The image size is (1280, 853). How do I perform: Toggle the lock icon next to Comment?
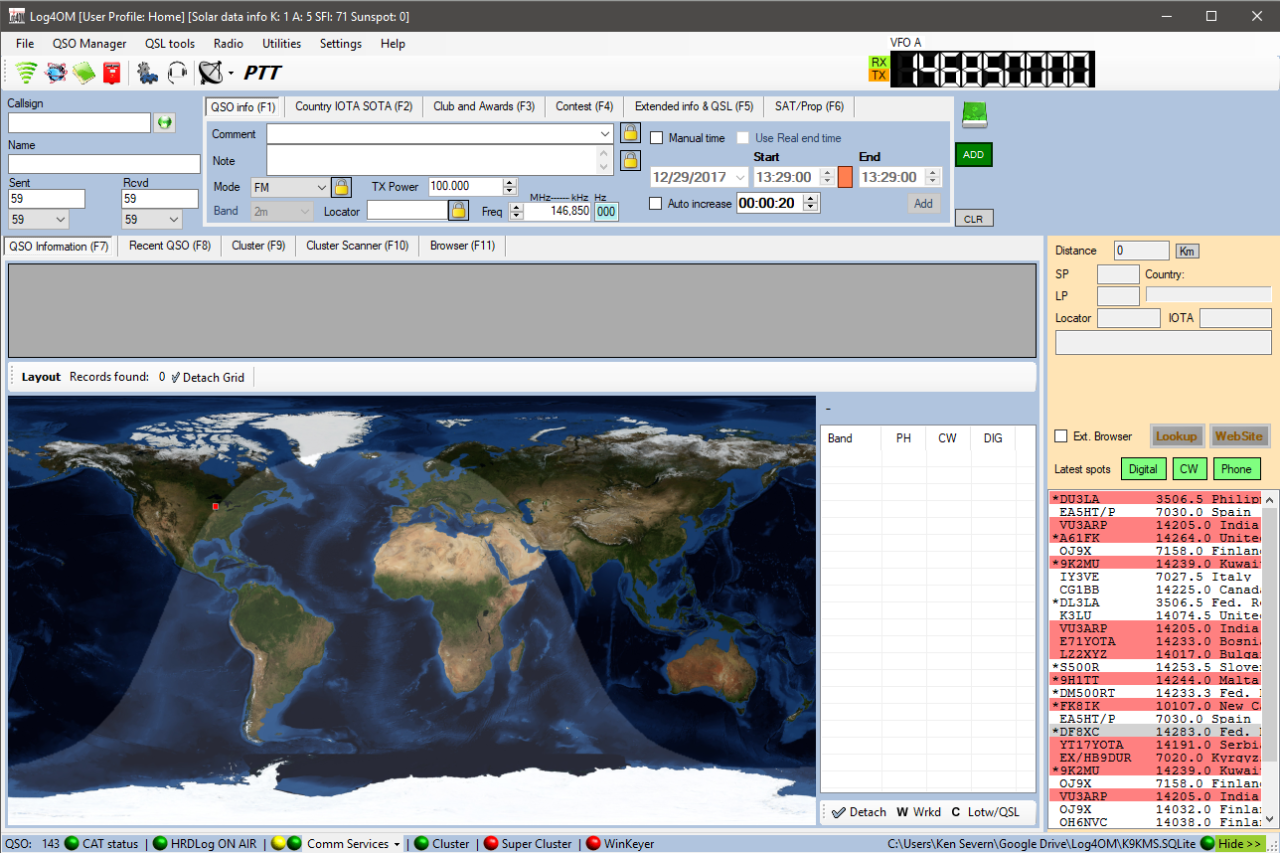[x=630, y=133]
